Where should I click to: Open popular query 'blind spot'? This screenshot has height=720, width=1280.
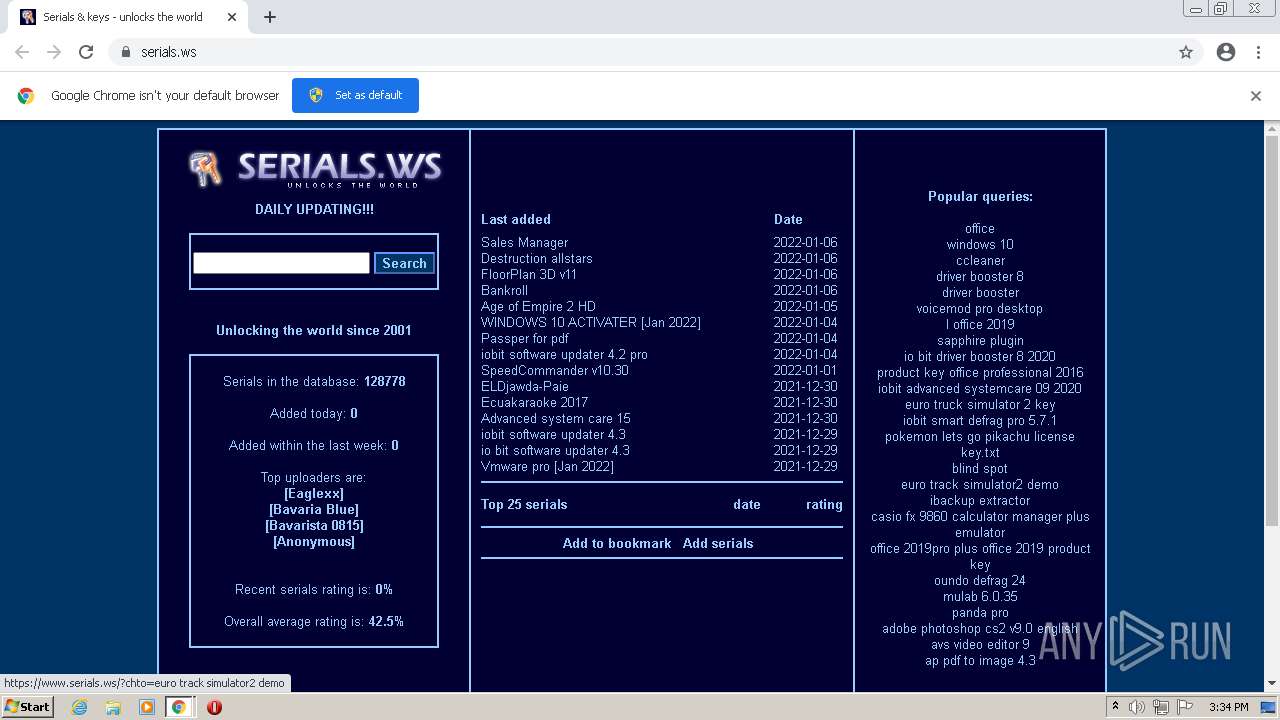(x=980, y=468)
